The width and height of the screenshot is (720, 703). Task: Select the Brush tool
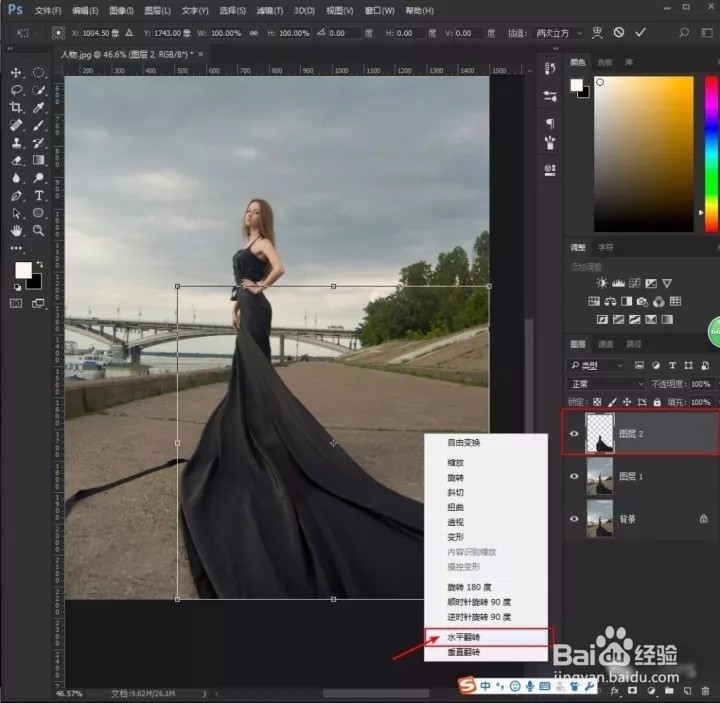click(39, 125)
